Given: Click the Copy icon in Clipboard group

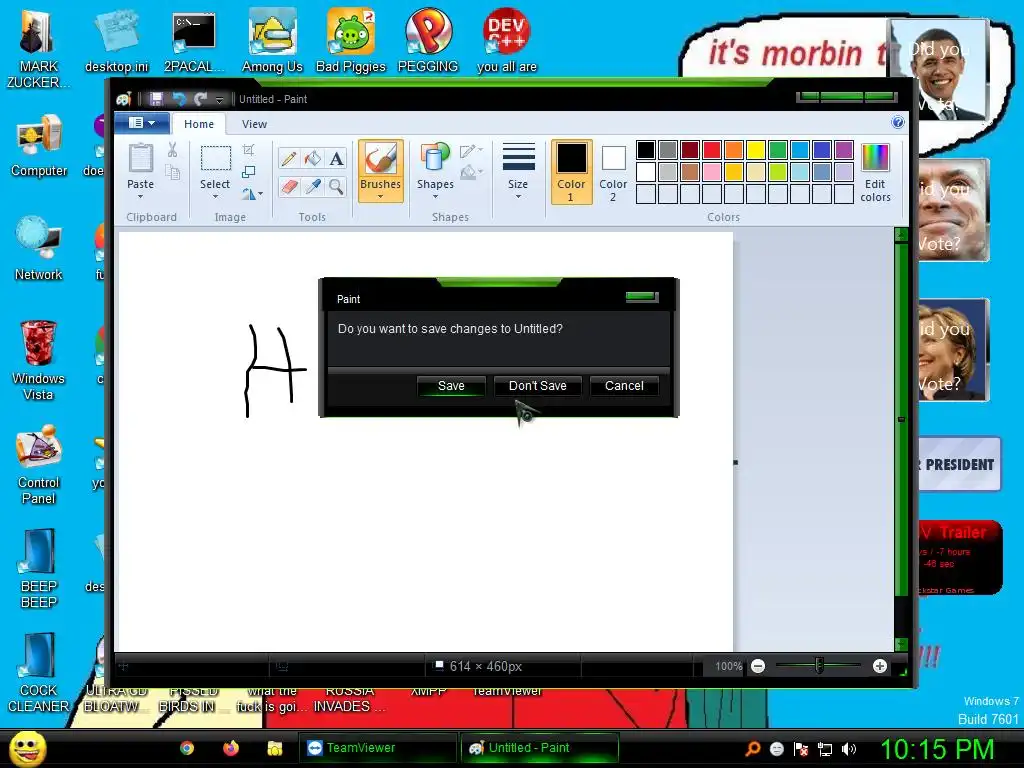Looking at the screenshot, I should point(172,172).
